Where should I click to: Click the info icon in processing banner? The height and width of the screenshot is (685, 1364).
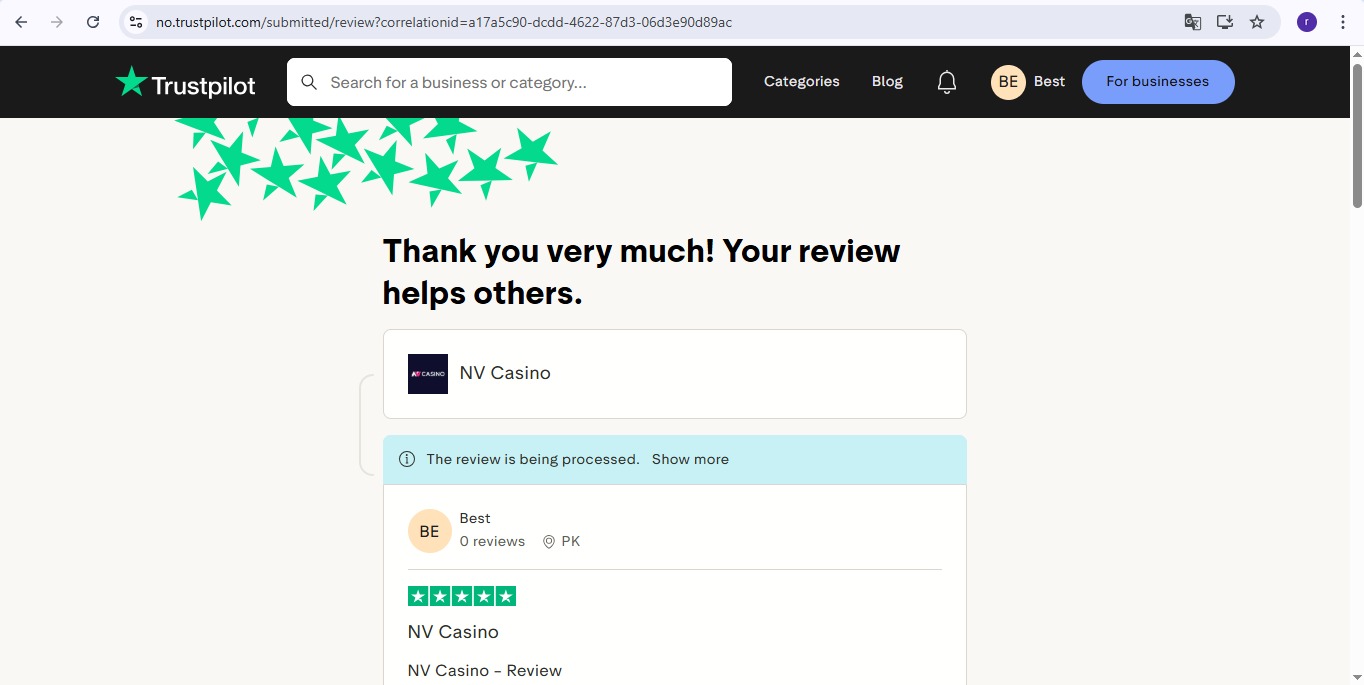coord(407,460)
